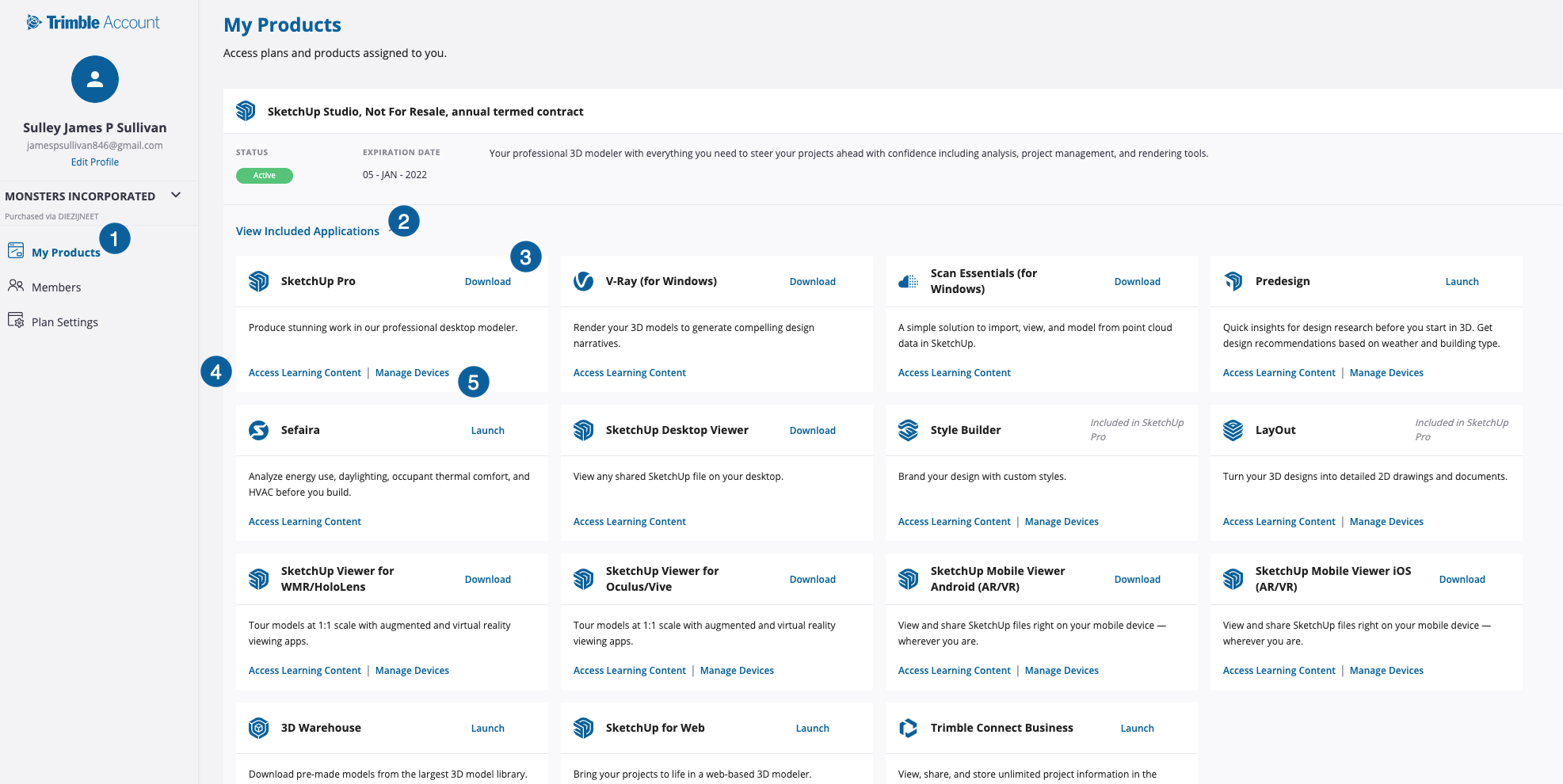Image resolution: width=1563 pixels, height=784 pixels.
Task: Download Scan Essentials (for Windows)
Action: (x=1138, y=281)
